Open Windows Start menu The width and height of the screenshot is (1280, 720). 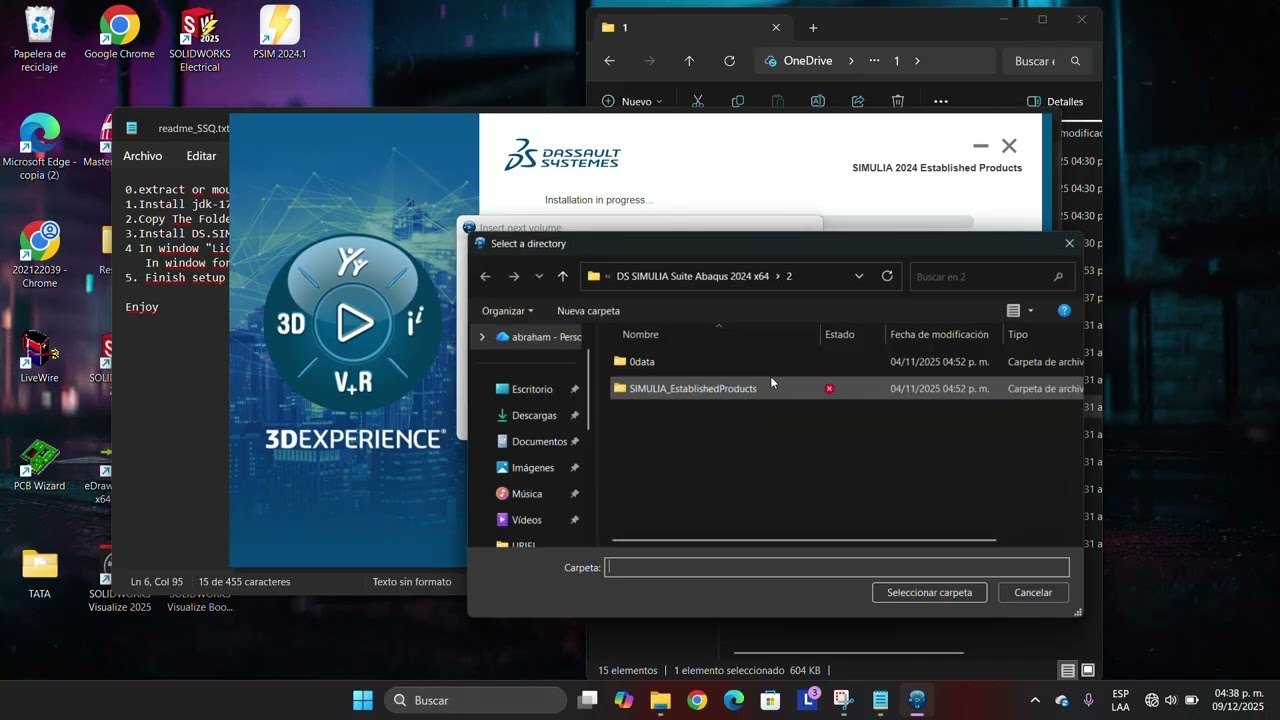point(363,700)
